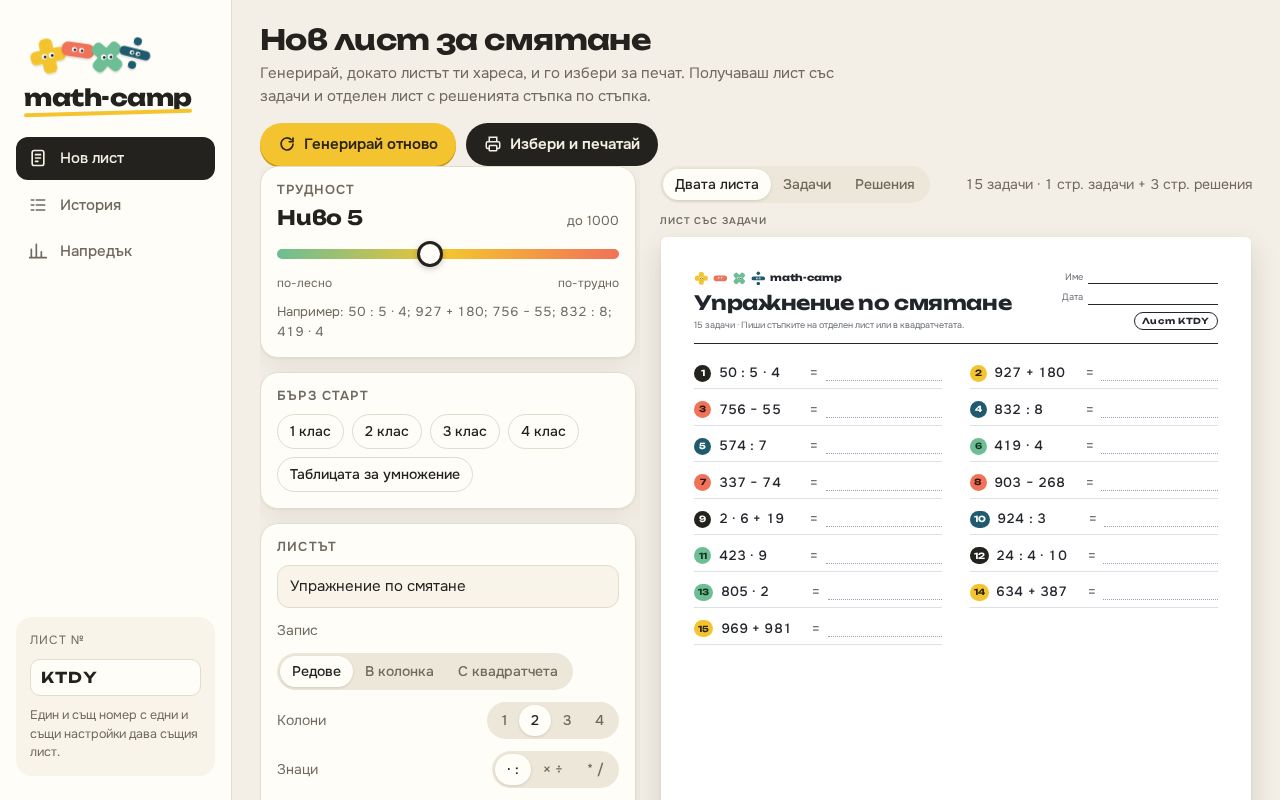
Task: Click the number 1 badge beside 50 : 5 · 4
Action: tap(702, 373)
